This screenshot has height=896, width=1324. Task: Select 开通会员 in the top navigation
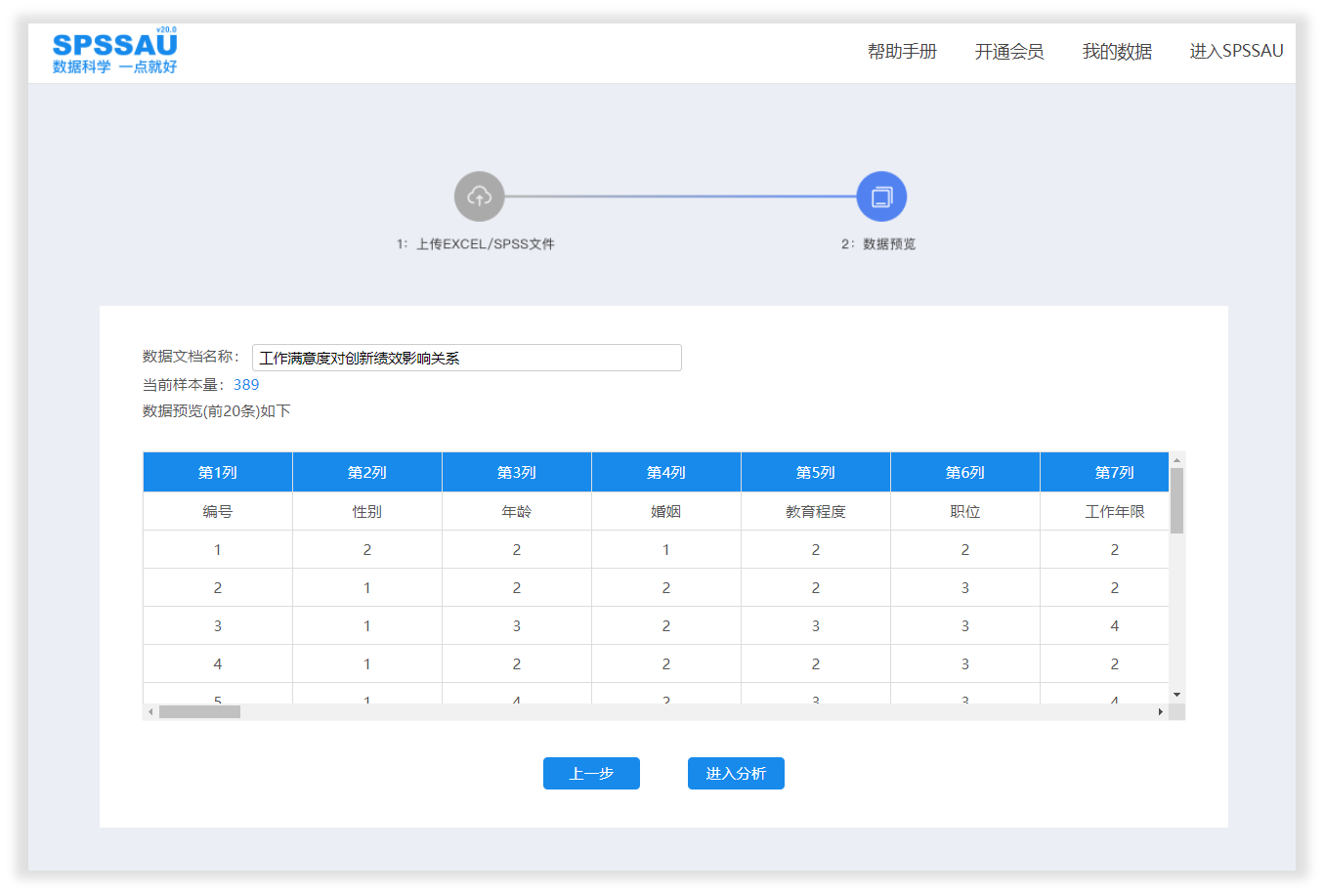(x=1008, y=51)
